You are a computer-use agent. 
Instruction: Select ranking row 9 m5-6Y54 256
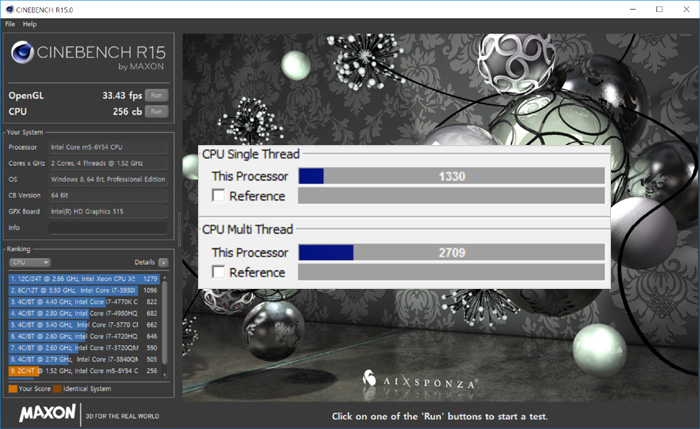coord(84,371)
